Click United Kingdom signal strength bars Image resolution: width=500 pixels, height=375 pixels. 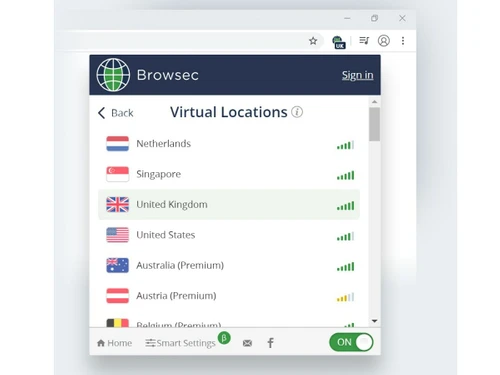(345, 206)
